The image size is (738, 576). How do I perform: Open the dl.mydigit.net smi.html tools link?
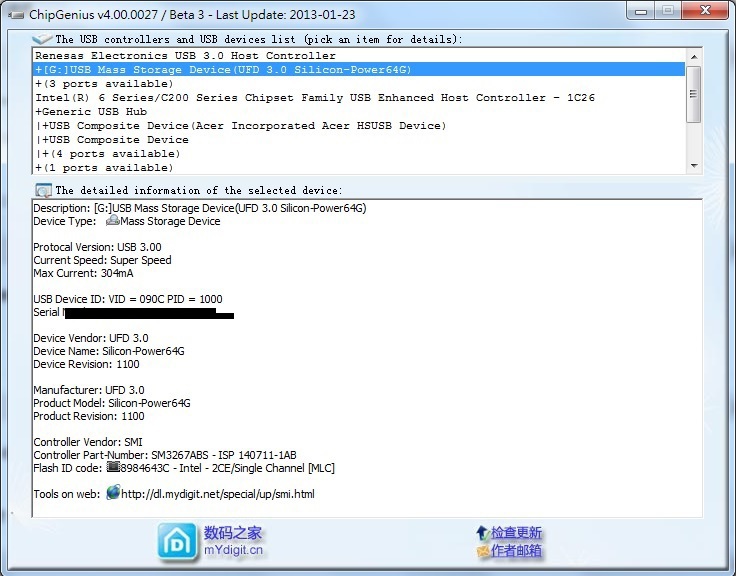pyautogui.click(x=218, y=494)
